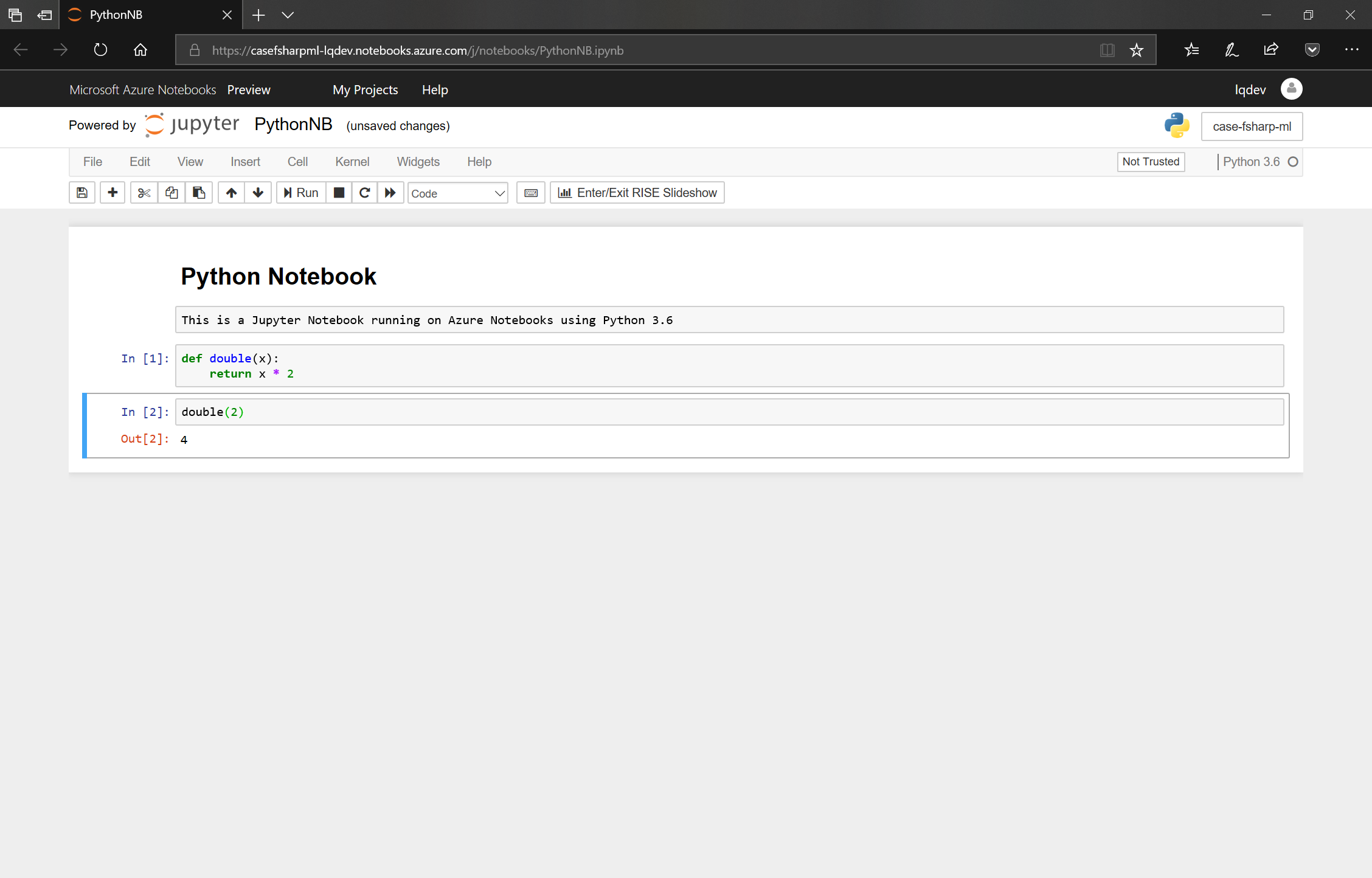Cut selected cell with scissors icon
The image size is (1372, 878).
coord(144,193)
